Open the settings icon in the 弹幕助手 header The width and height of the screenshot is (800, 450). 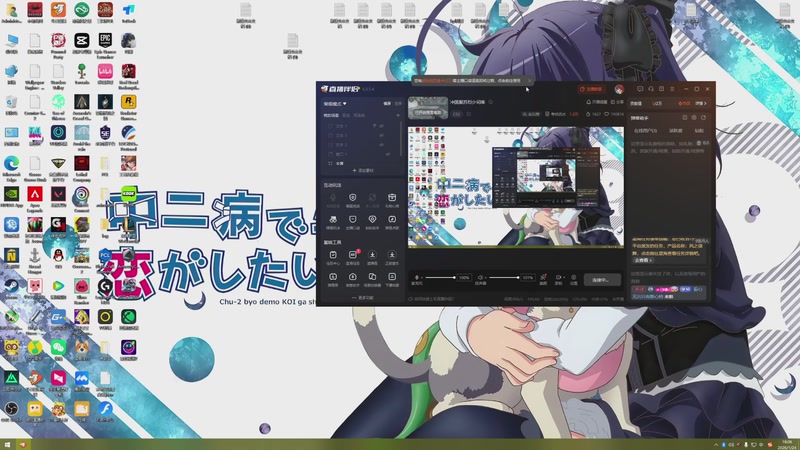point(694,118)
